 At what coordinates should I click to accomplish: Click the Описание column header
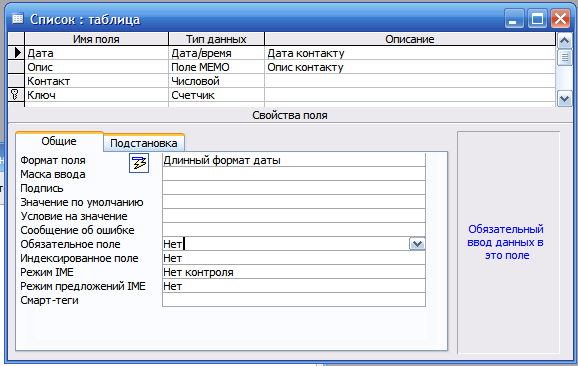pyautogui.click(x=410, y=39)
